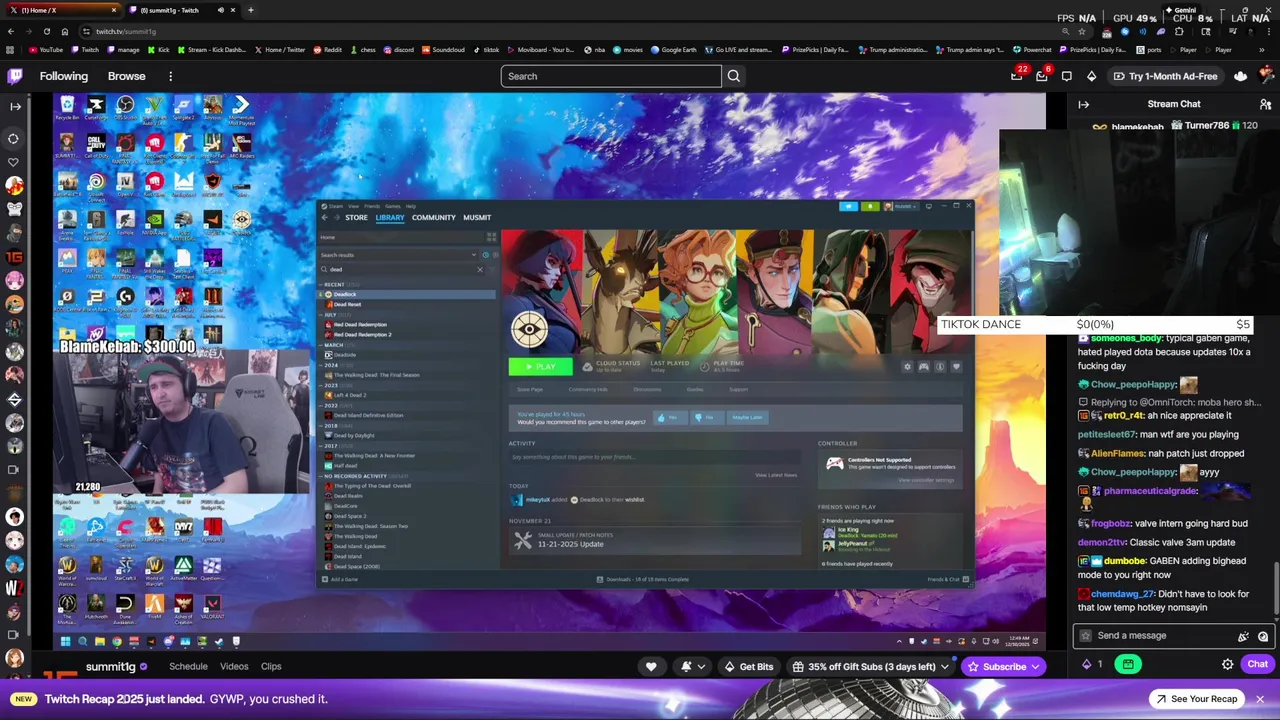Click the address bar showing twitch.tv/summit1g
The image size is (1280, 720).
(570, 31)
